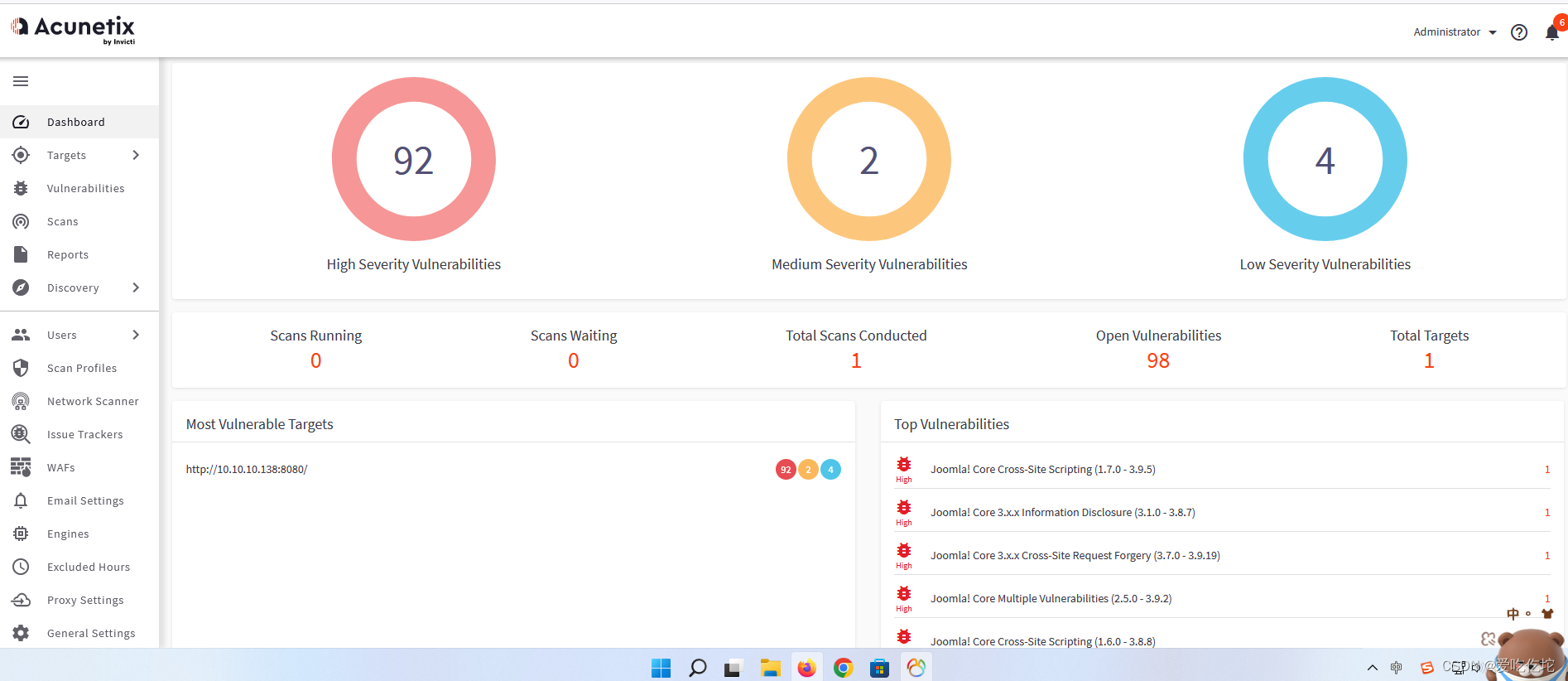Viewport: 1568px width, 681px height.
Task: Open the Scans menu item
Action: click(79, 221)
